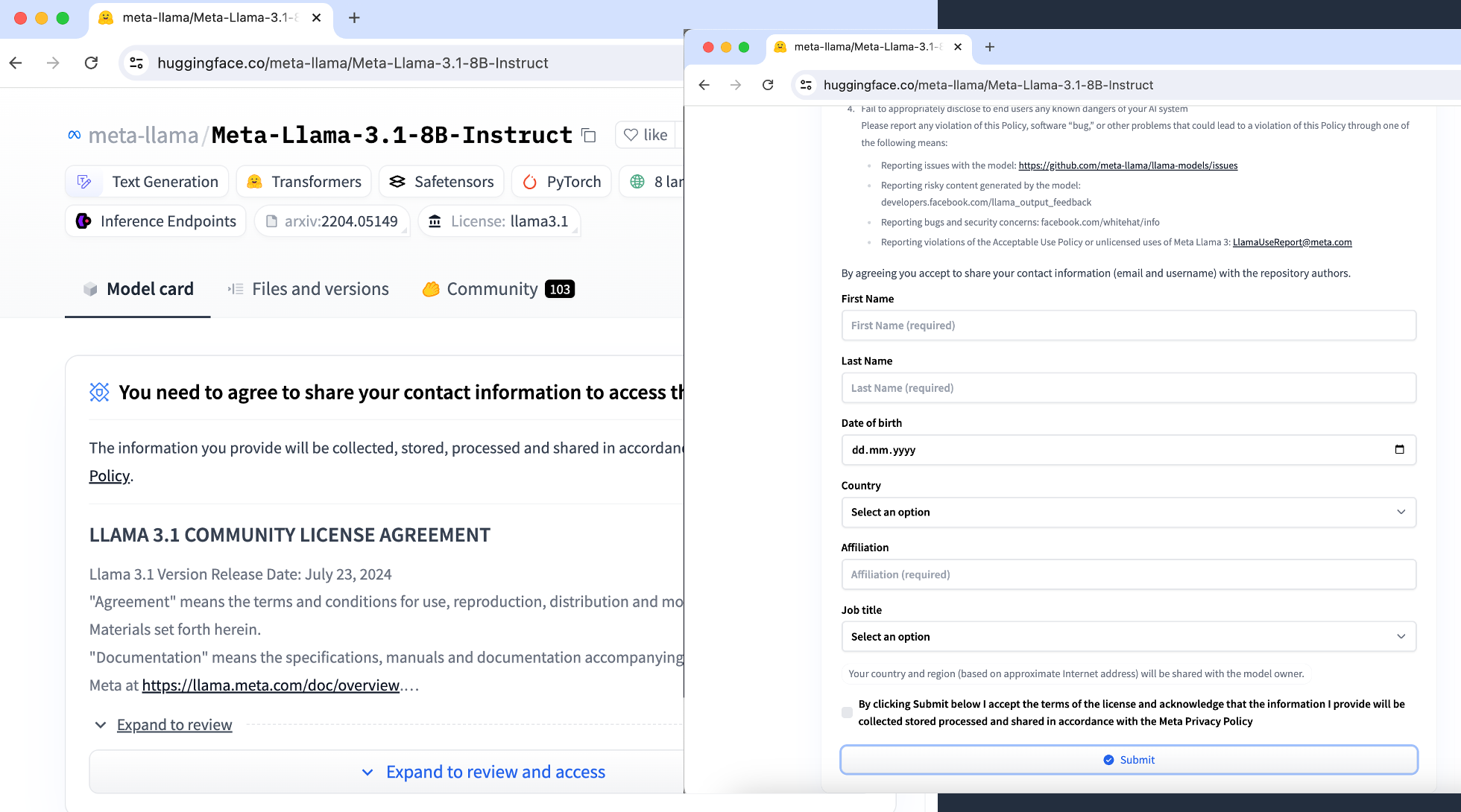The width and height of the screenshot is (1461, 812).
Task: Go back in the front browser window
Action: (704, 85)
